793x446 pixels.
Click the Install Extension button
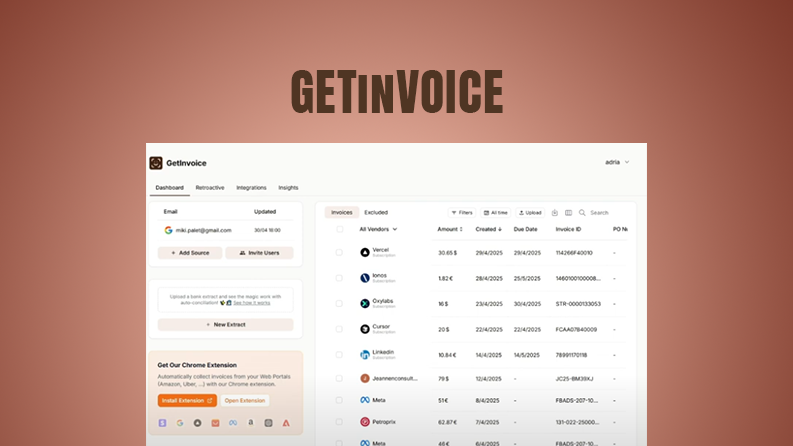pyautogui.click(x=187, y=400)
